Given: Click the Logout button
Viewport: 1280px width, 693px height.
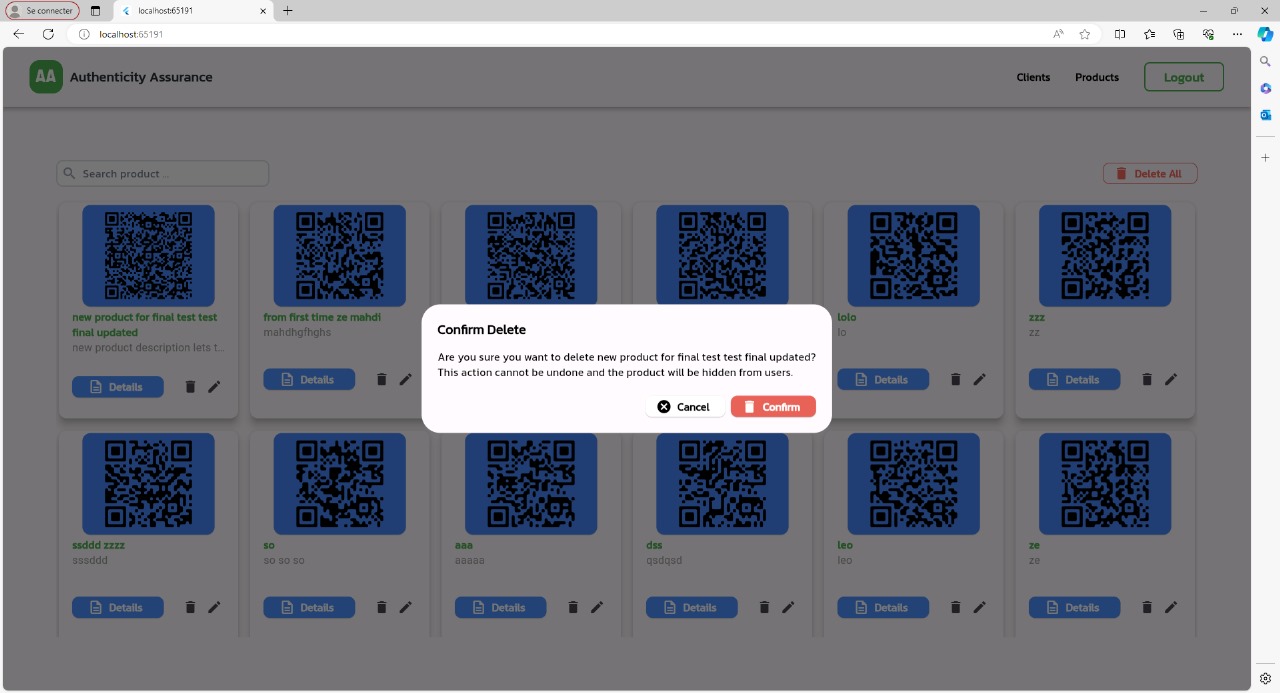Looking at the screenshot, I should [x=1184, y=77].
